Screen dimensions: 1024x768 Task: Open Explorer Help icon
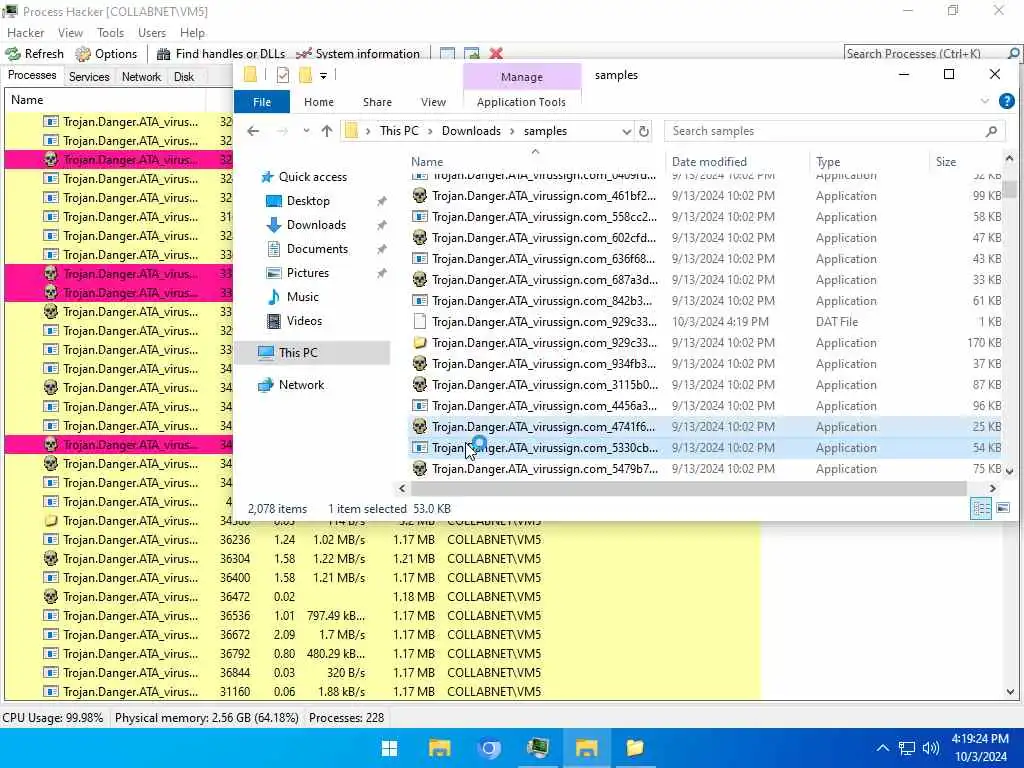point(1006,101)
